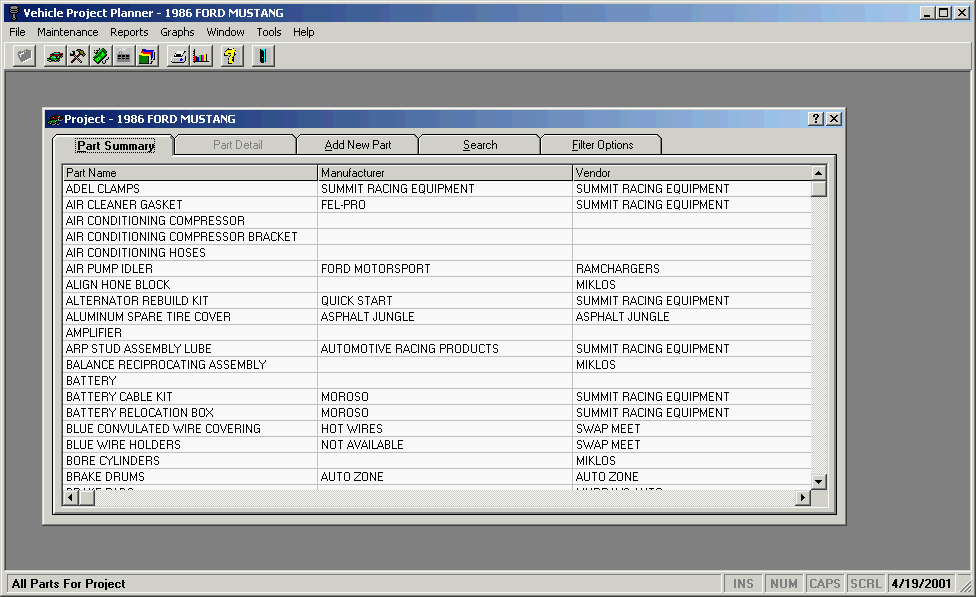This screenshot has height=597, width=976.
Task: Click the parts list scroll up arrow
Action: tap(819, 172)
